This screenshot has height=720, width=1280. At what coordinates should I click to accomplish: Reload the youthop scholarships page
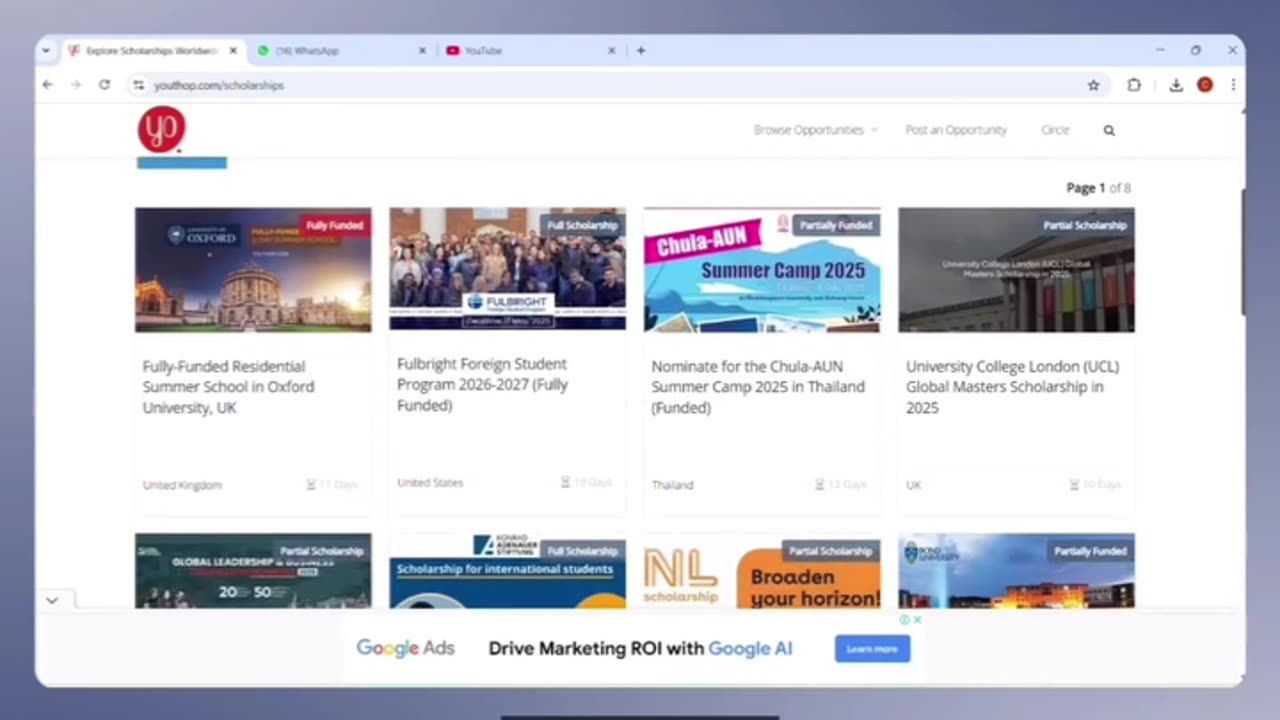[104, 85]
